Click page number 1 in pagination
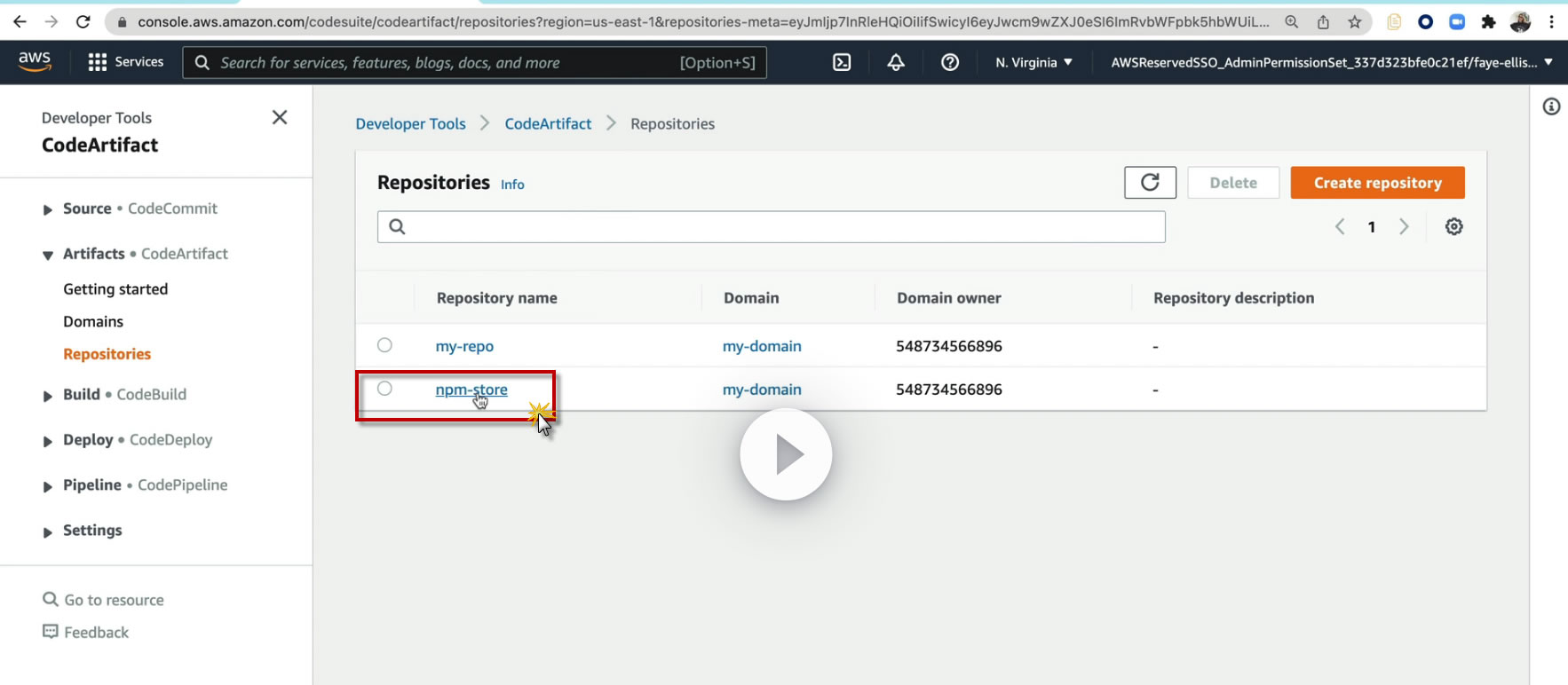Viewport: 1568px width, 685px height. pos(1372,227)
